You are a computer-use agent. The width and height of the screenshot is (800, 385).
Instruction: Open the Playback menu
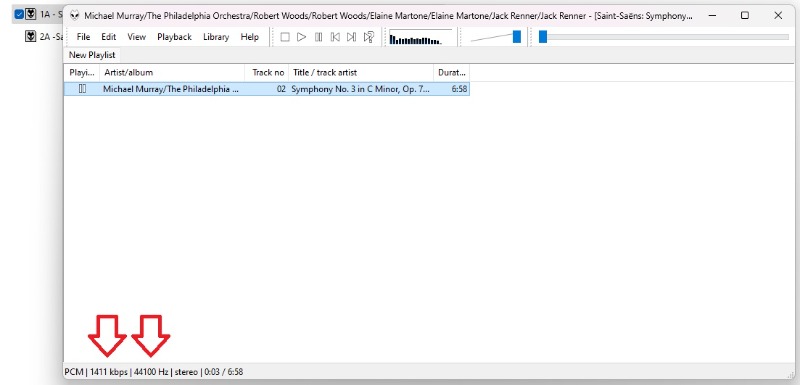174,37
